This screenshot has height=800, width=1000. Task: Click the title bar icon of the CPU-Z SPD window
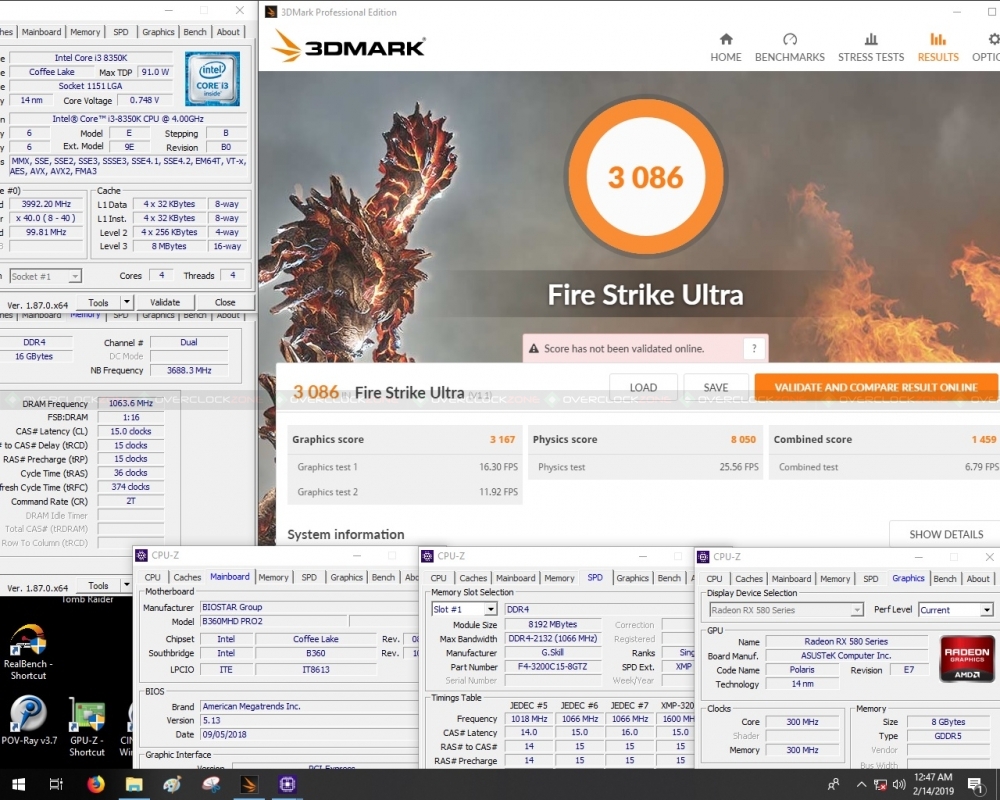click(x=428, y=556)
